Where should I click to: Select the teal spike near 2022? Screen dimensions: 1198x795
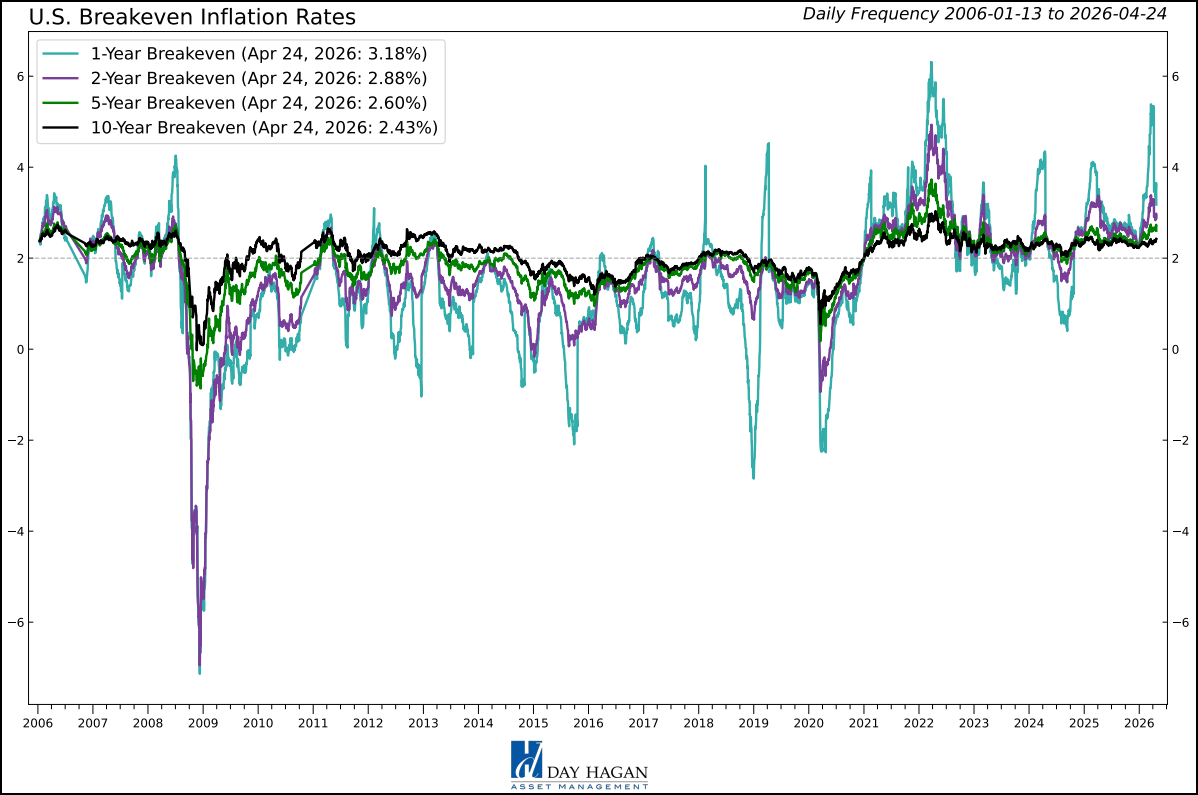[x=932, y=62]
